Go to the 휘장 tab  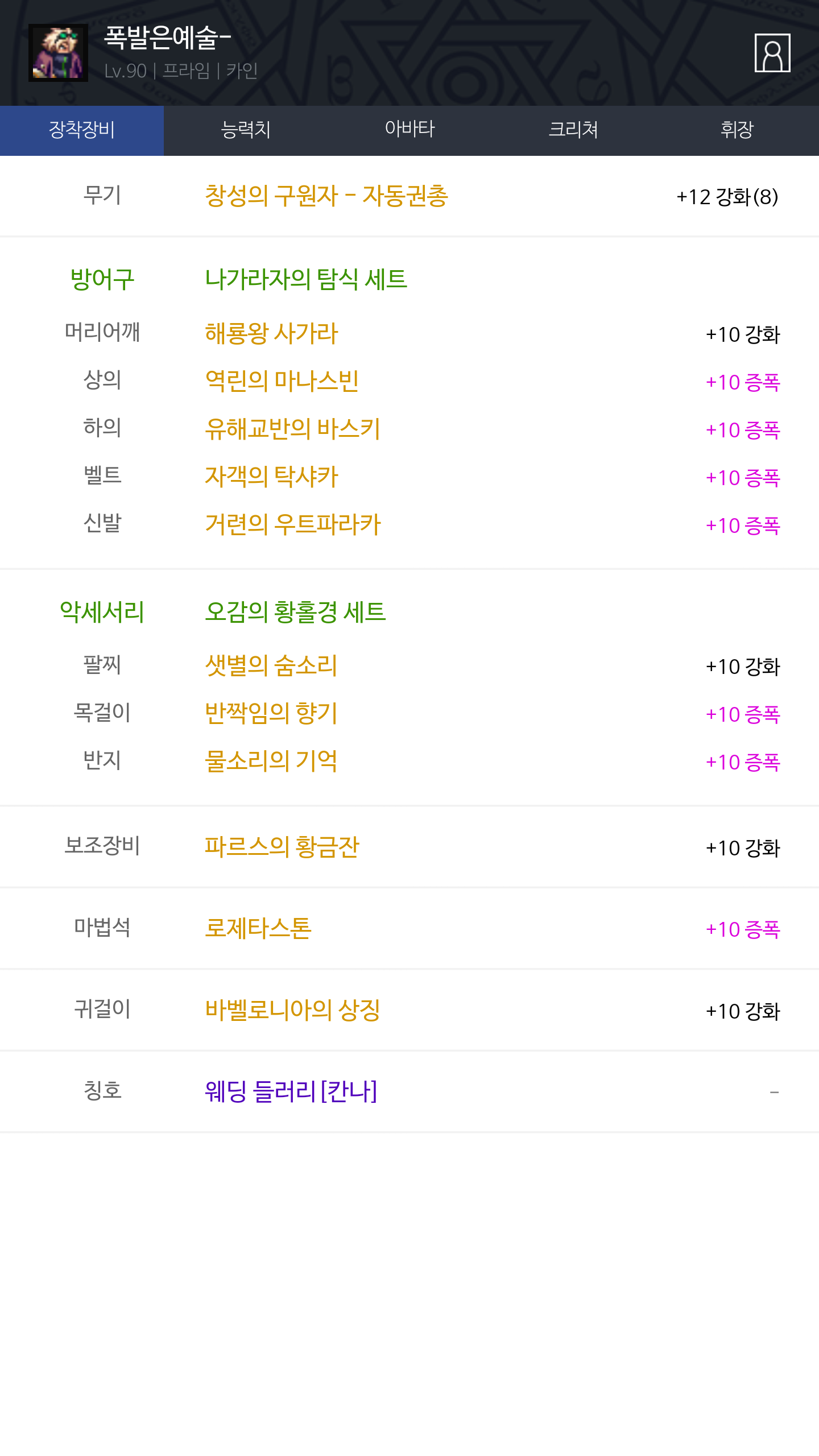point(737,130)
